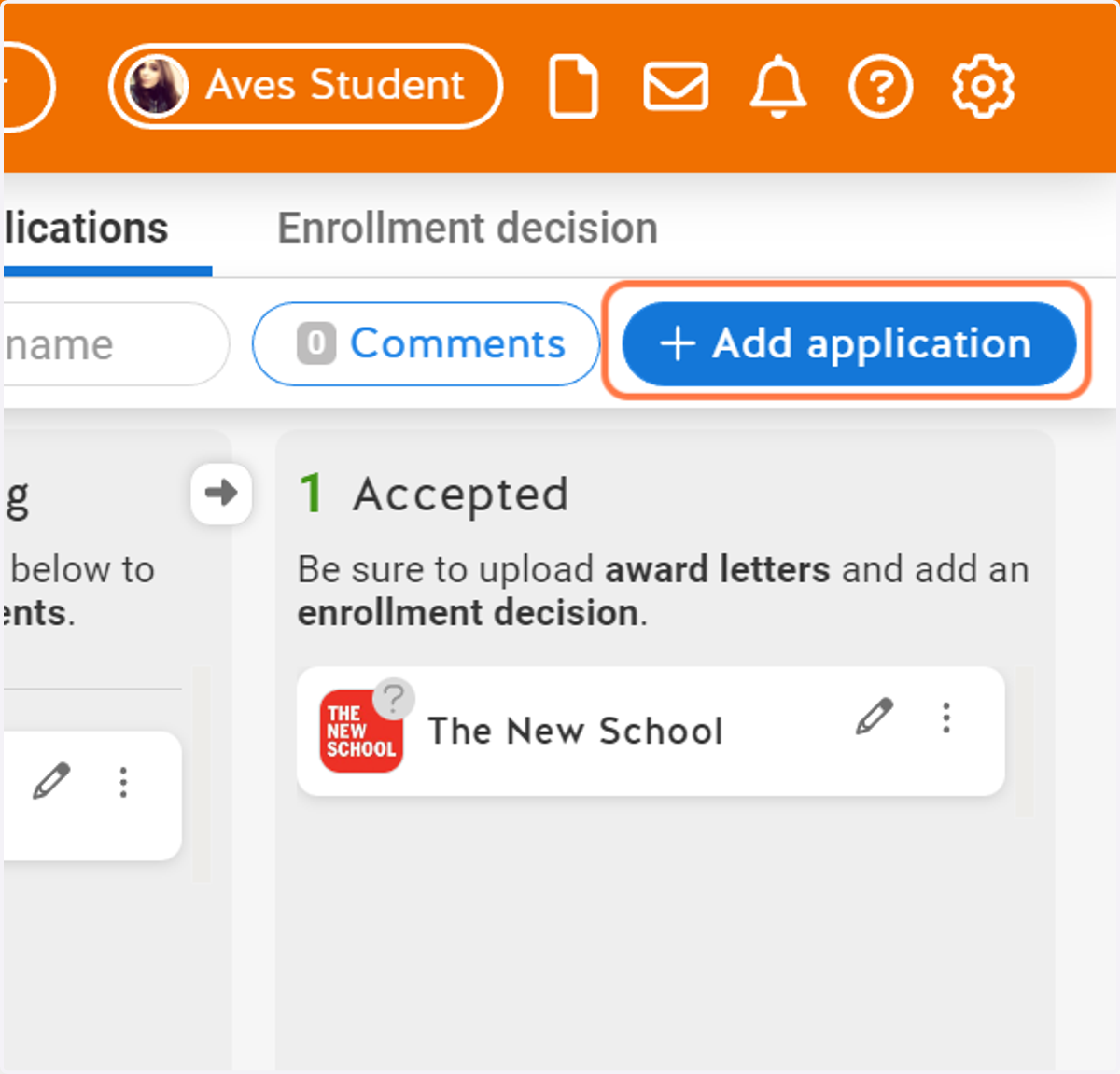Focus the name search field

(x=116, y=344)
